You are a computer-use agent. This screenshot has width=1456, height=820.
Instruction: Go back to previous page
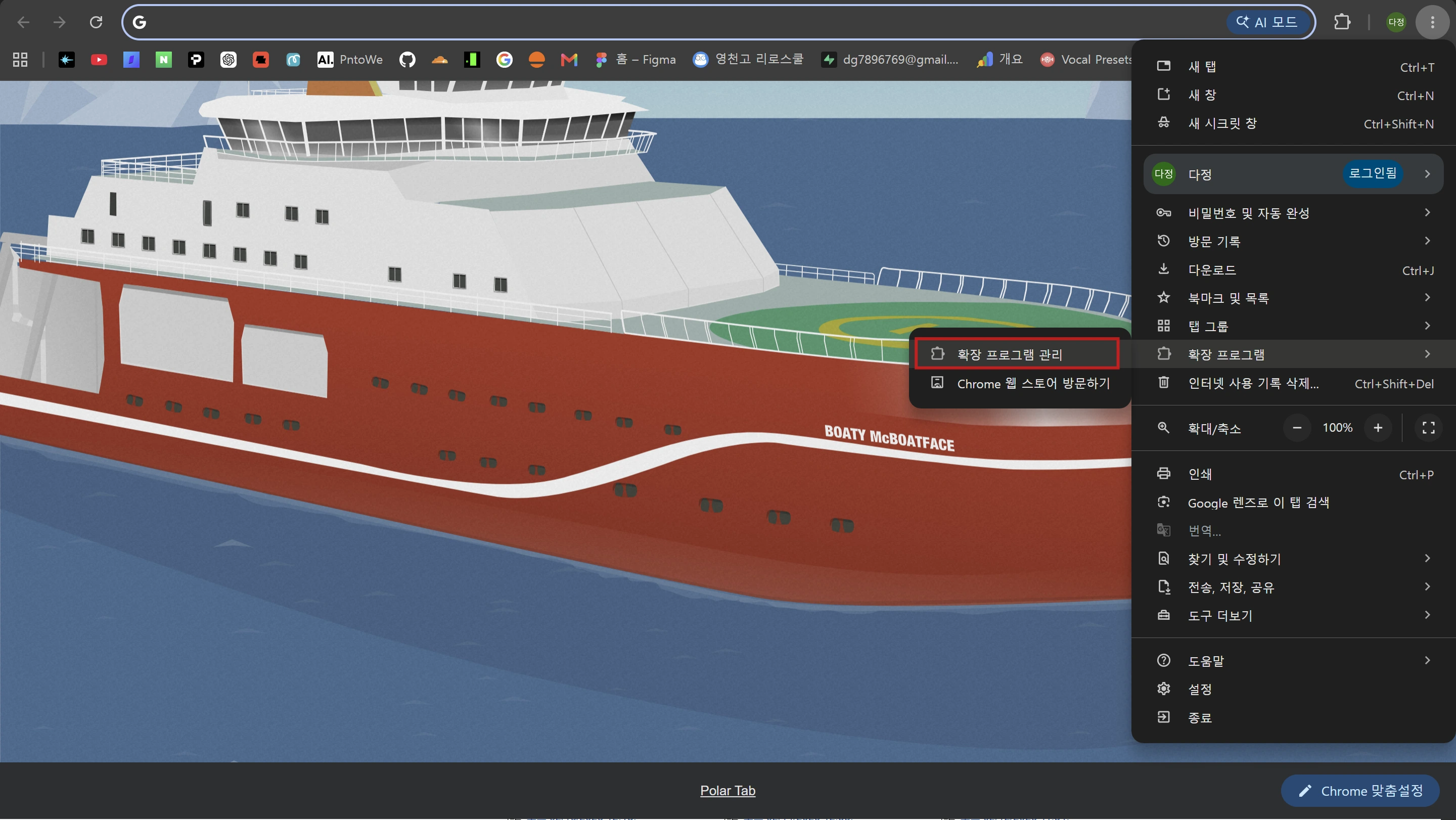pos(23,22)
